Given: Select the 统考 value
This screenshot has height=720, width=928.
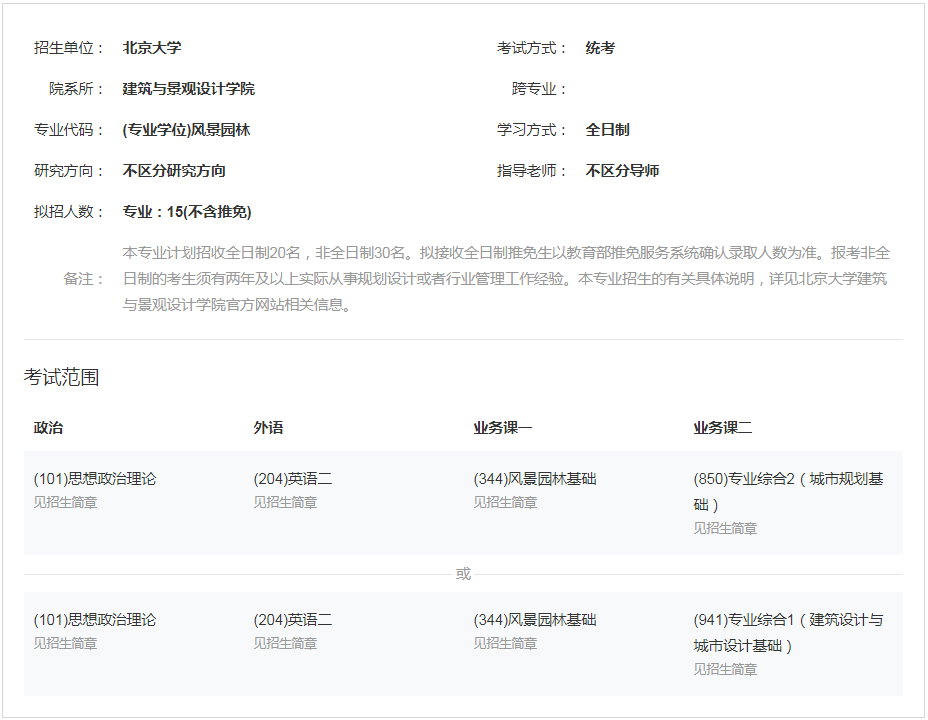Looking at the screenshot, I should 600,48.
